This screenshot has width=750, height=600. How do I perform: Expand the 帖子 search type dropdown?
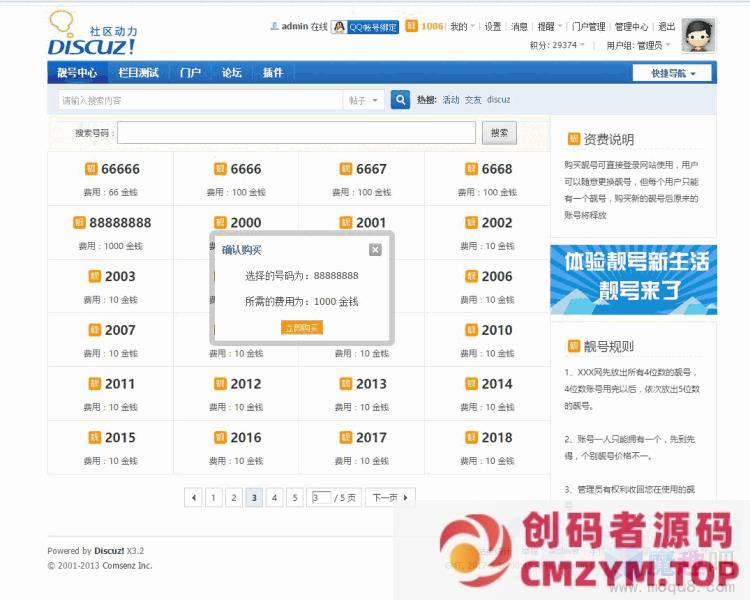coord(364,100)
